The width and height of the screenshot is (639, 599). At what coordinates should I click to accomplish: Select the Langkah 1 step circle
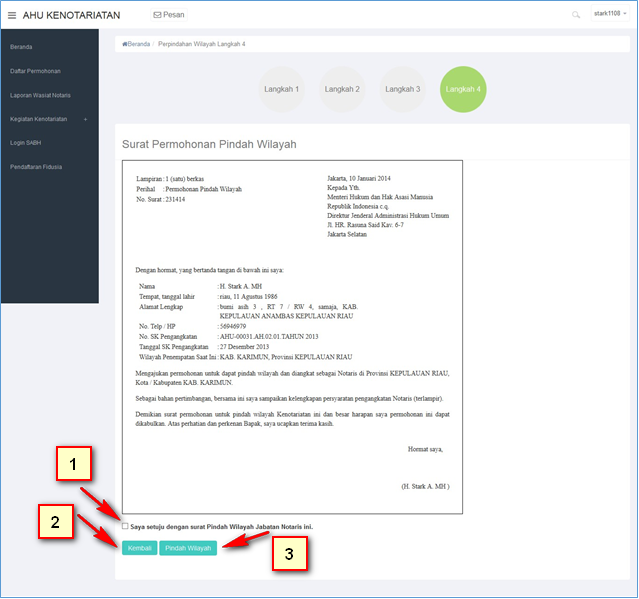tap(281, 89)
